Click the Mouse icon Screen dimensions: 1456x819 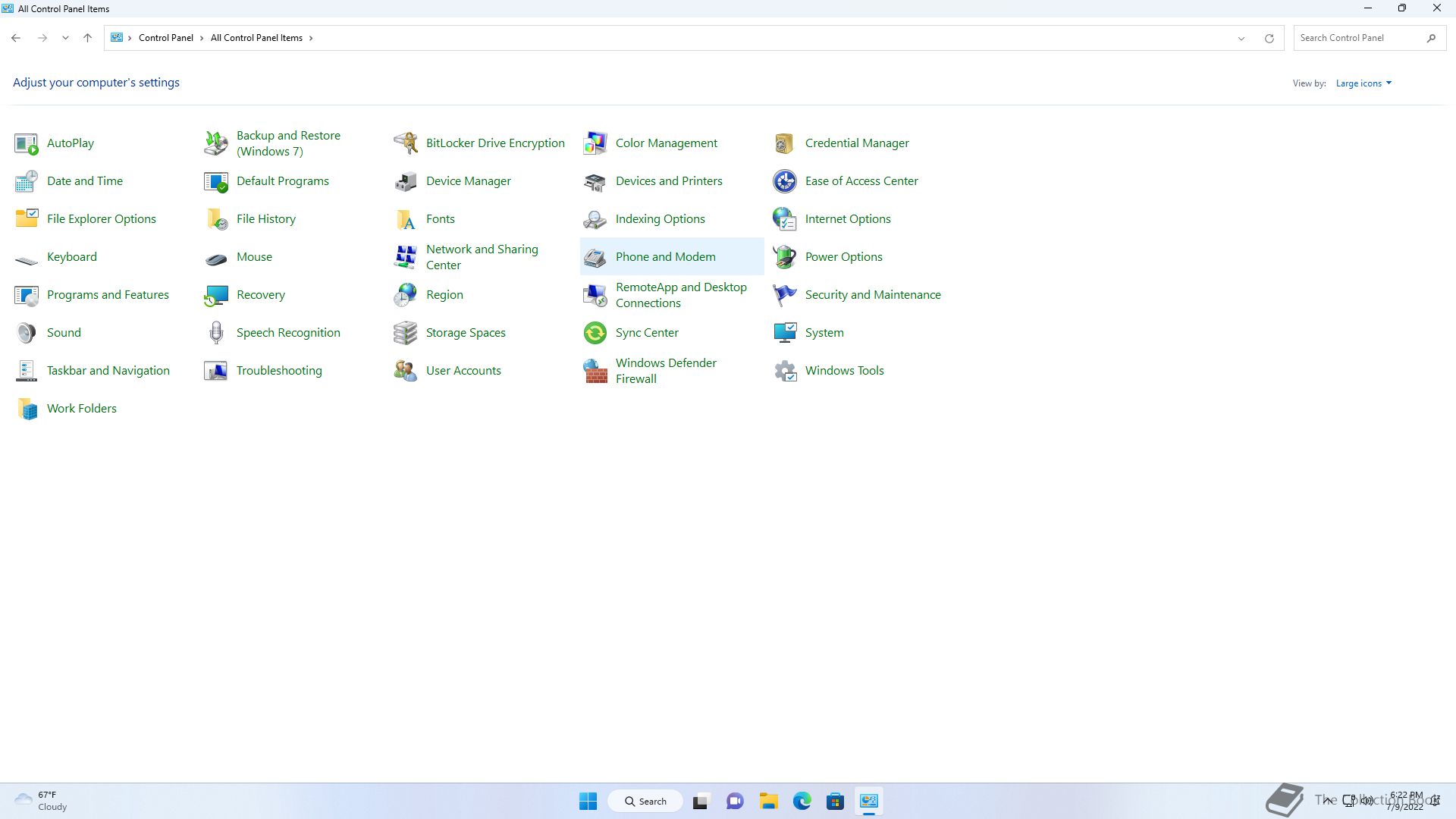[x=216, y=259]
